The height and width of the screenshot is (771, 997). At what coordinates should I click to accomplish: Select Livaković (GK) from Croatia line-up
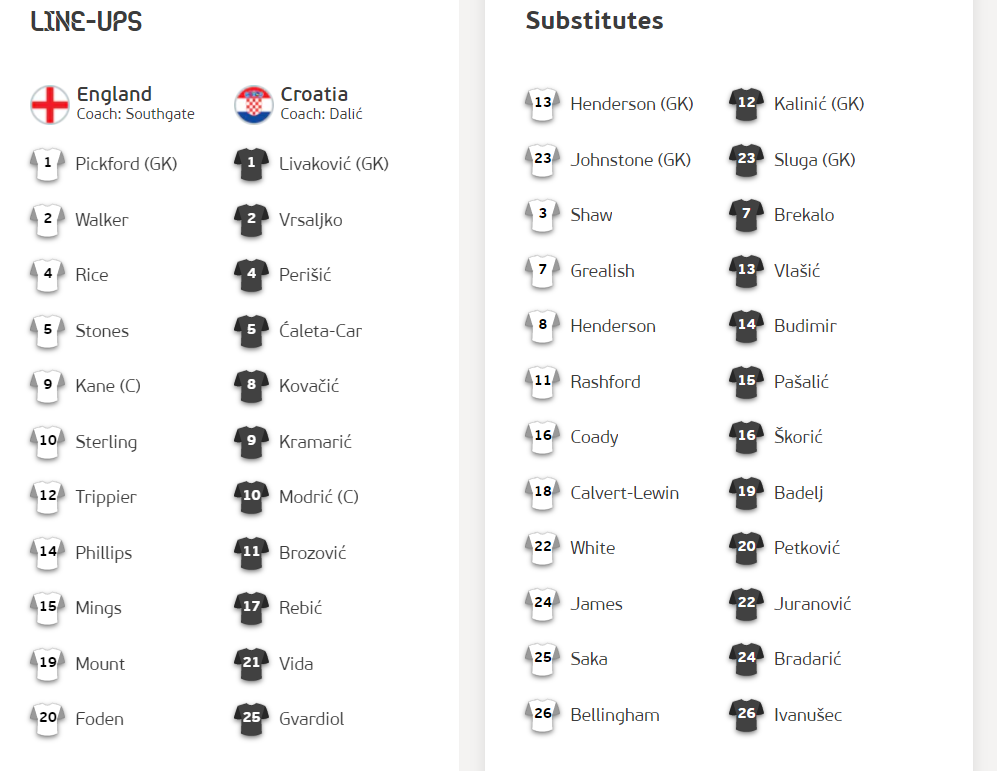point(334,164)
